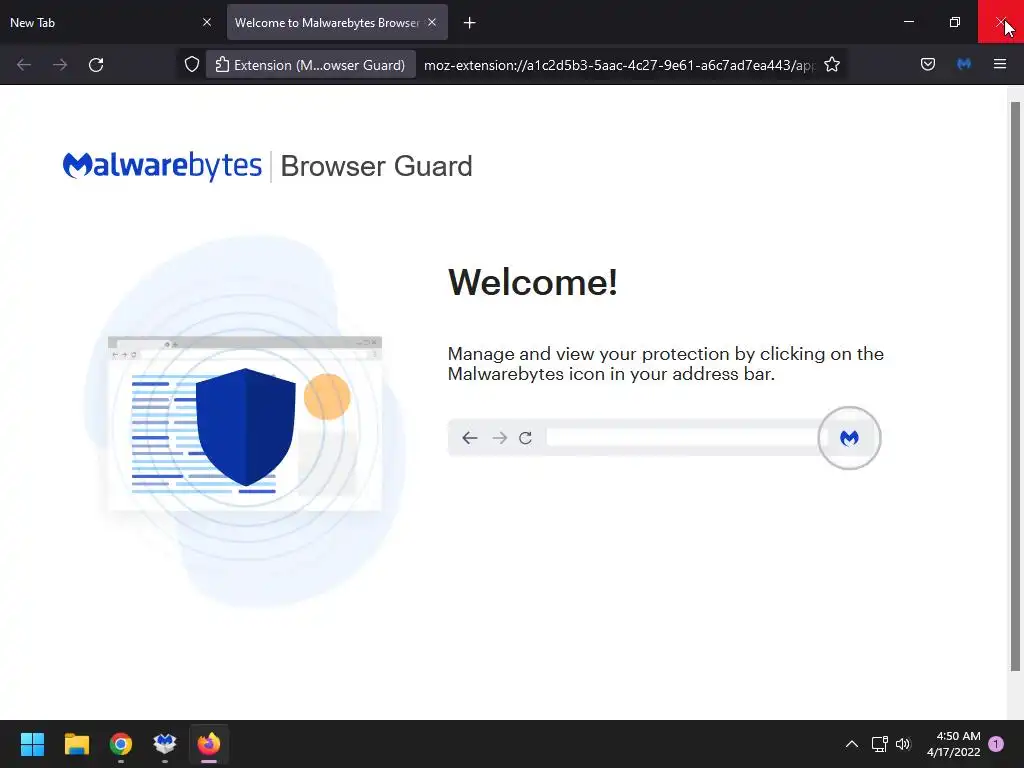Screen dimensions: 1024x768
Task: Click the Welcome! heading text
Action: click(532, 282)
